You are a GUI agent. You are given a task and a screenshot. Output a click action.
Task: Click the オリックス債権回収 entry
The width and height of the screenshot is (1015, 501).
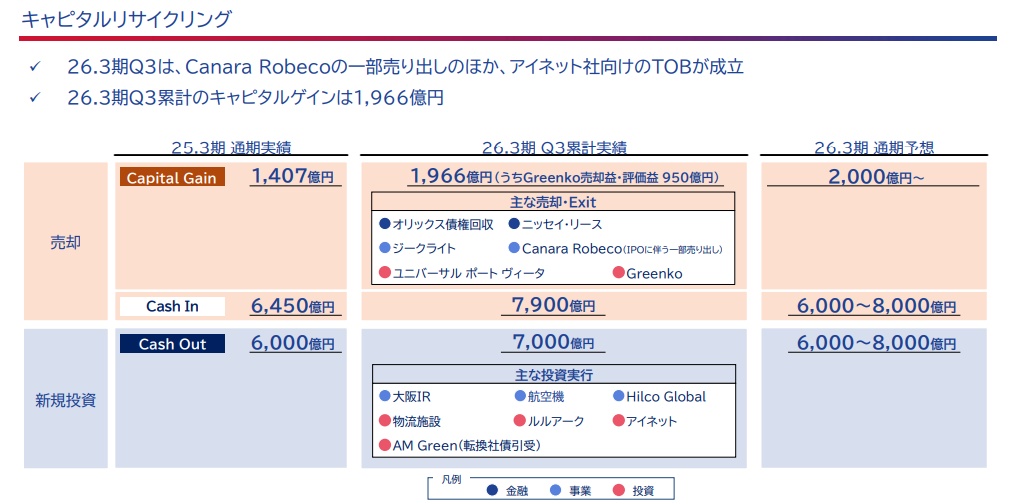coord(443,225)
